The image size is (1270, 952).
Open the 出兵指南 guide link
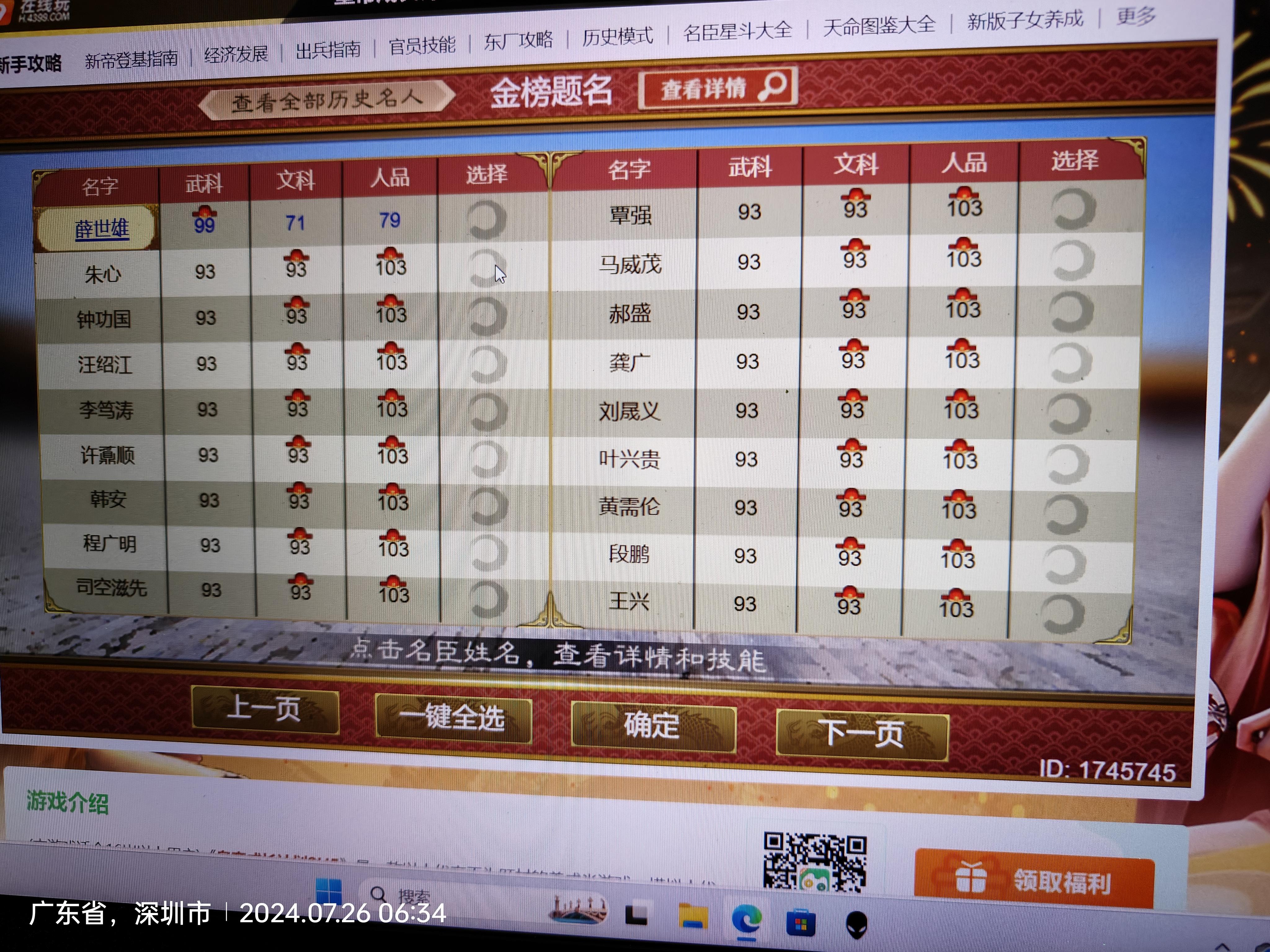coord(328,50)
